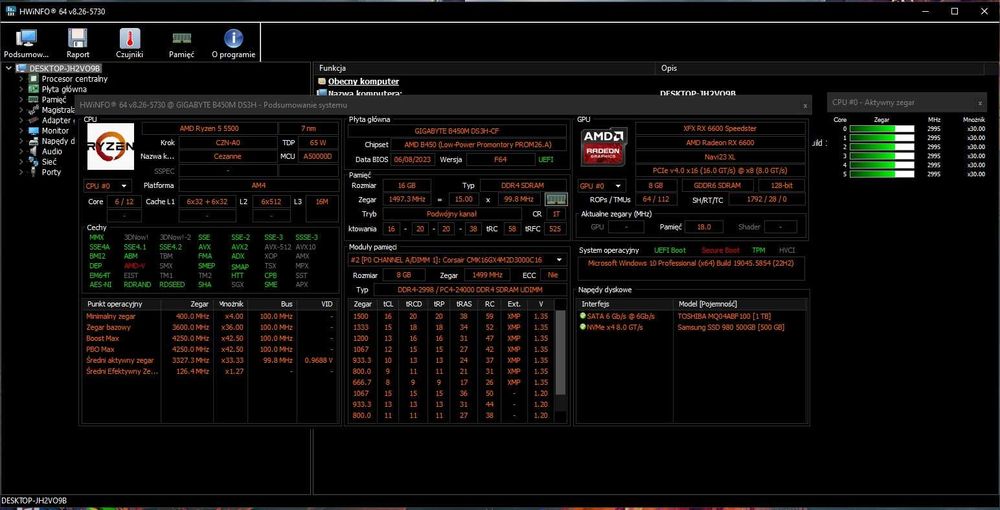Click the Pamięć tree node icon
This screenshot has width=1000, height=510.
pyautogui.click(x=34, y=99)
